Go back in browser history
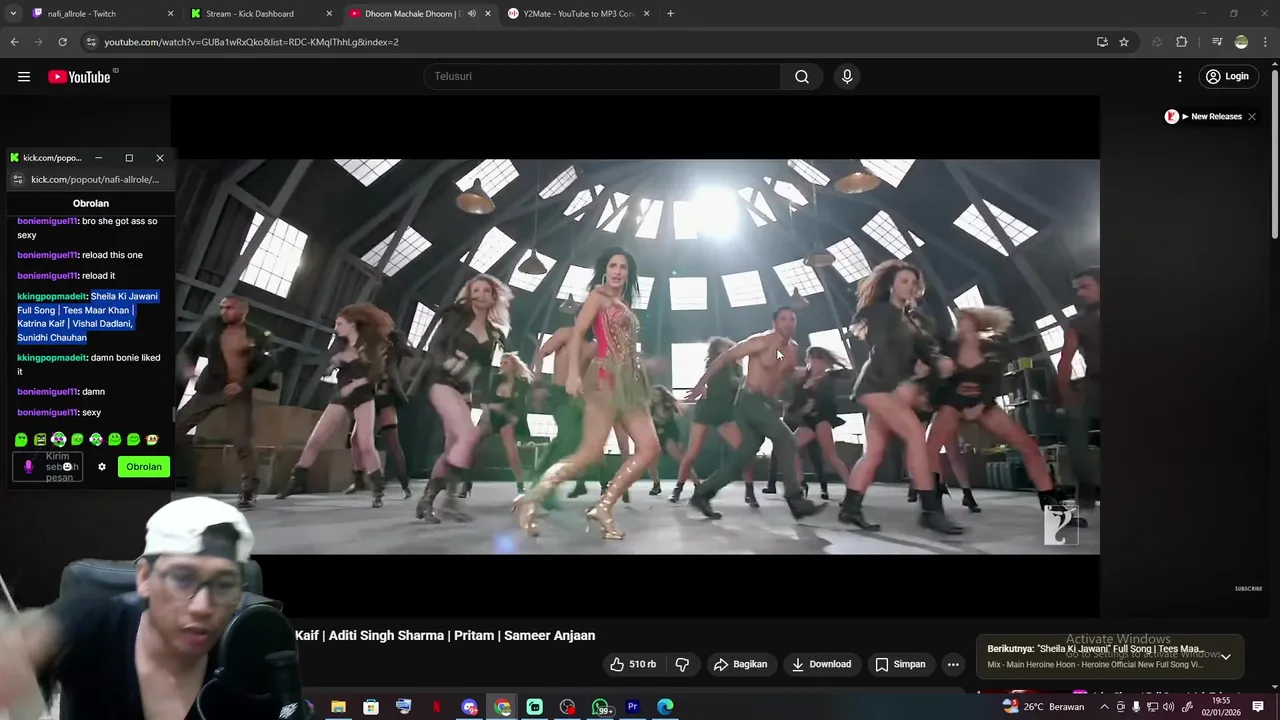 [14, 42]
